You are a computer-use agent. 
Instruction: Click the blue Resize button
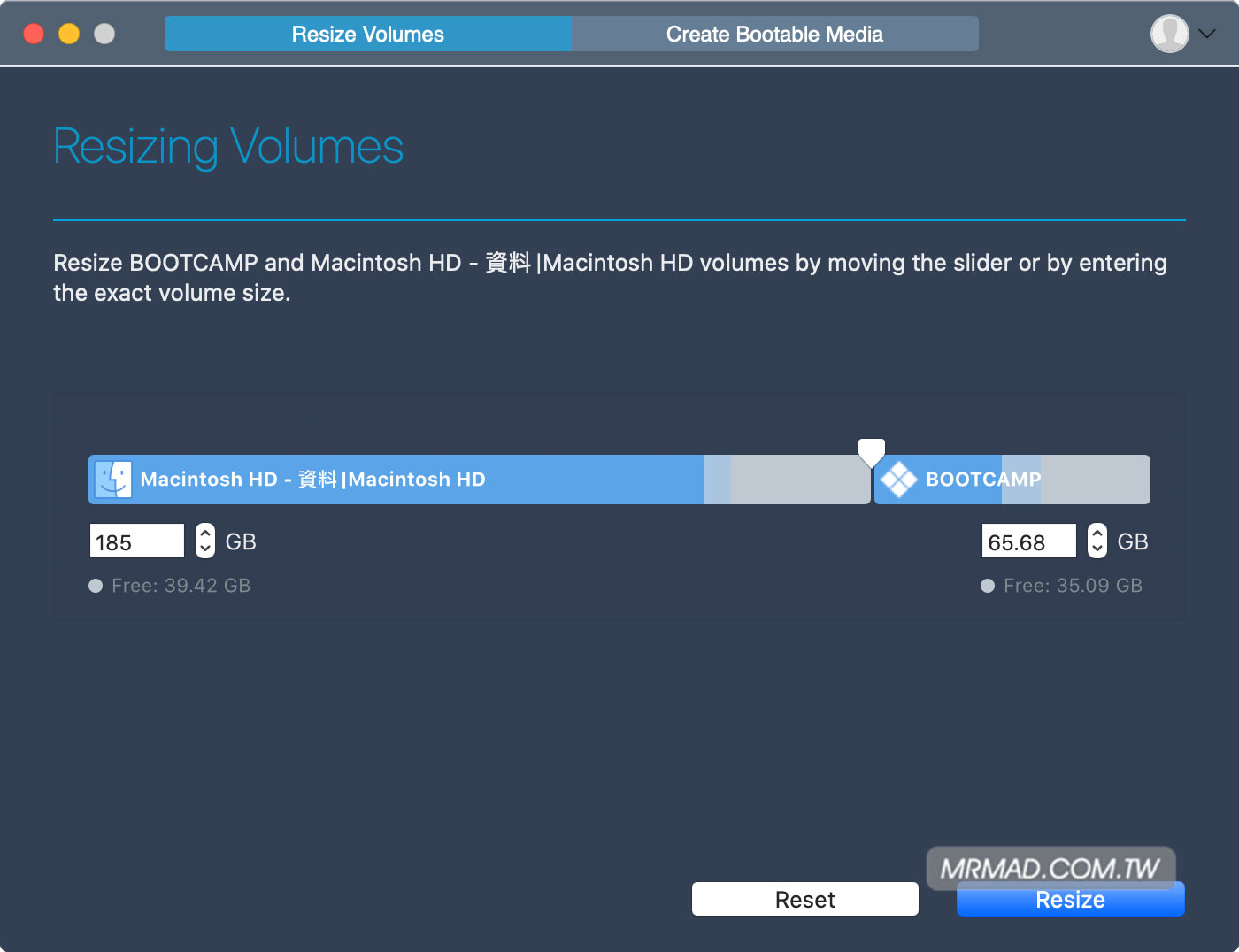tap(1071, 899)
